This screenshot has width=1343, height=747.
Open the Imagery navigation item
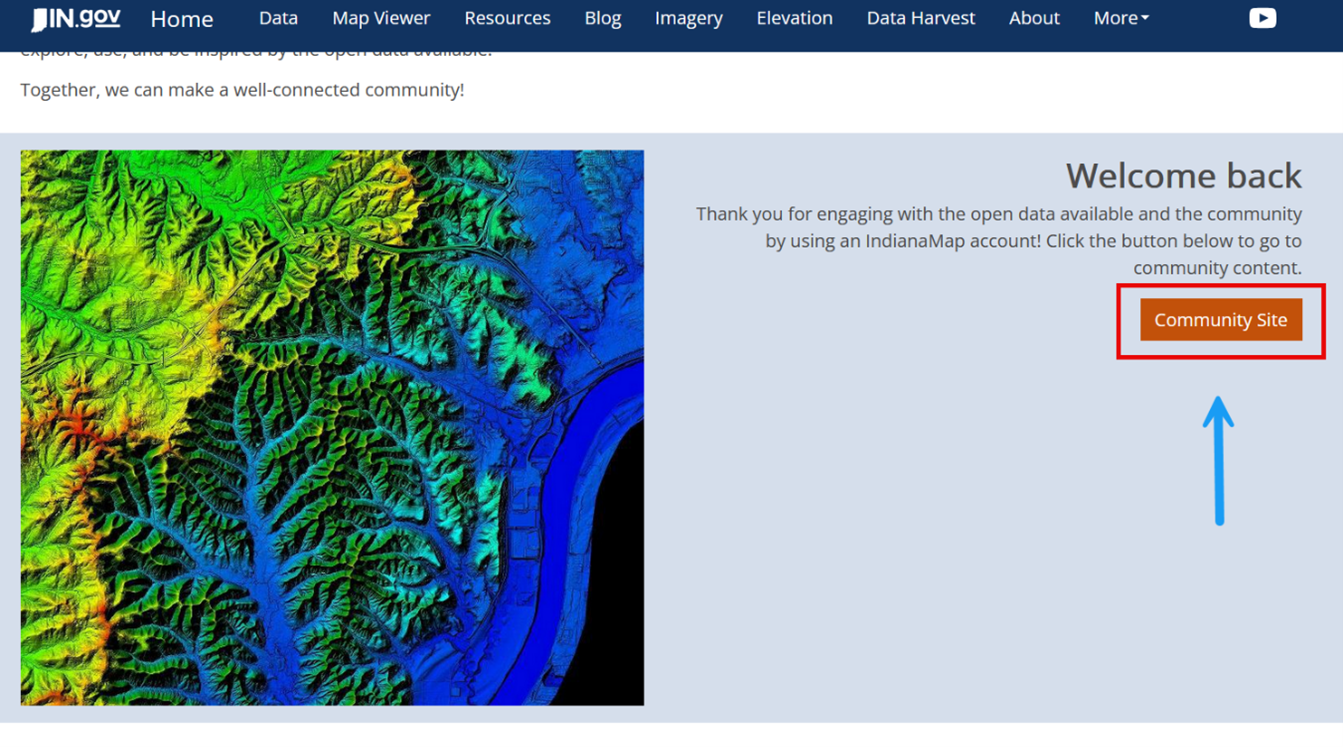coord(688,17)
